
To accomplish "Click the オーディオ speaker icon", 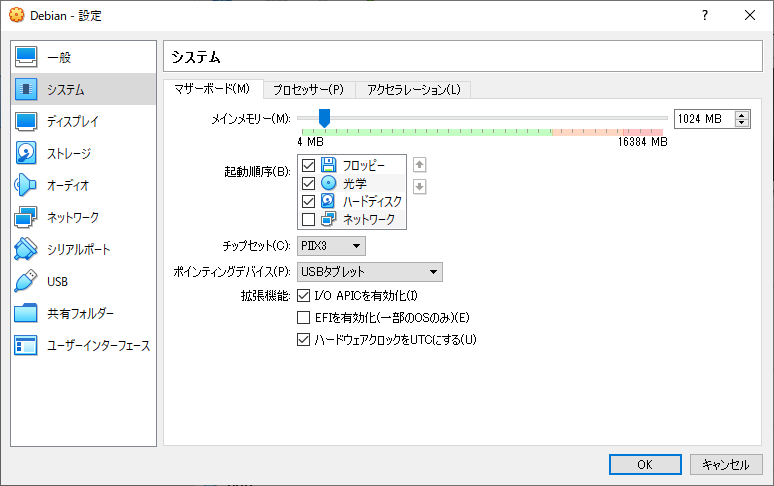I will tap(26, 185).
